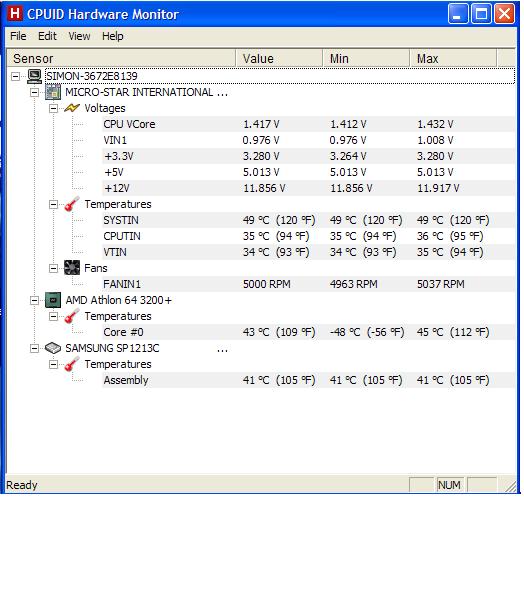Image resolution: width=524 pixels, height=597 pixels.
Task: Click the thermometer icon under MICRO-STAR Temperatures
Action: (x=72, y=204)
